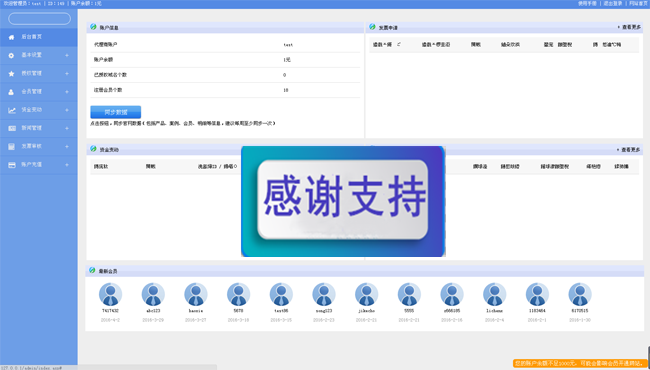The height and width of the screenshot is (370, 650).
Task: Click globe icon in 账户信息 panel header
Action: pyautogui.click(x=93, y=27)
